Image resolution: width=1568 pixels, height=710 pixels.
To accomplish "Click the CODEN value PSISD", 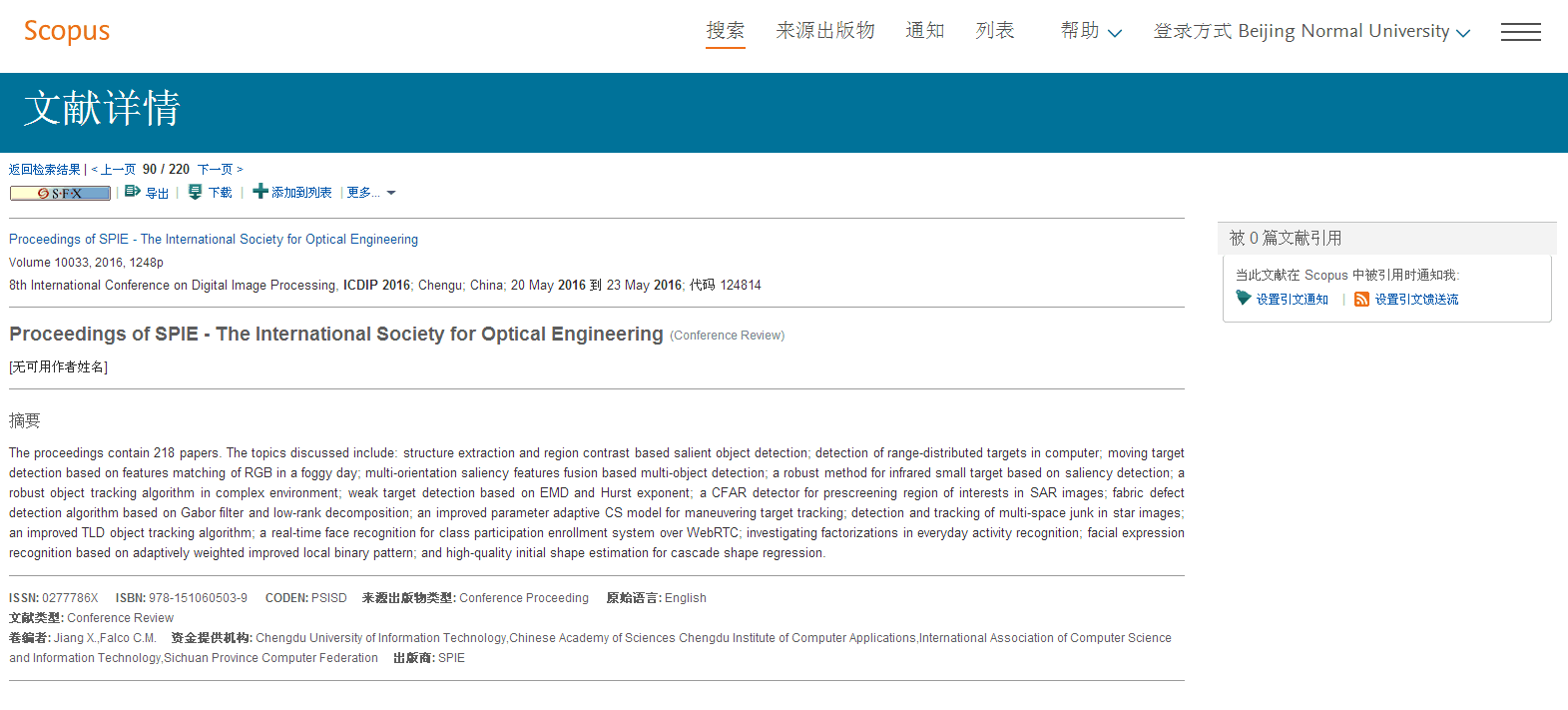I will point(329,598).
